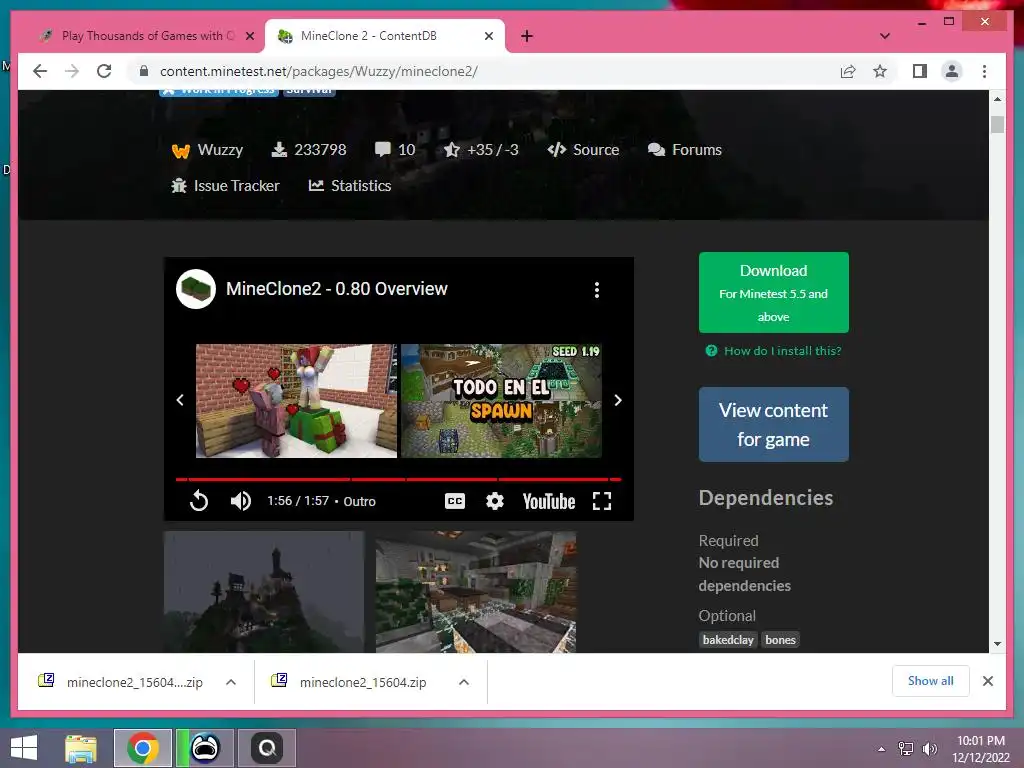Open video settings gear

pos(494,501)
